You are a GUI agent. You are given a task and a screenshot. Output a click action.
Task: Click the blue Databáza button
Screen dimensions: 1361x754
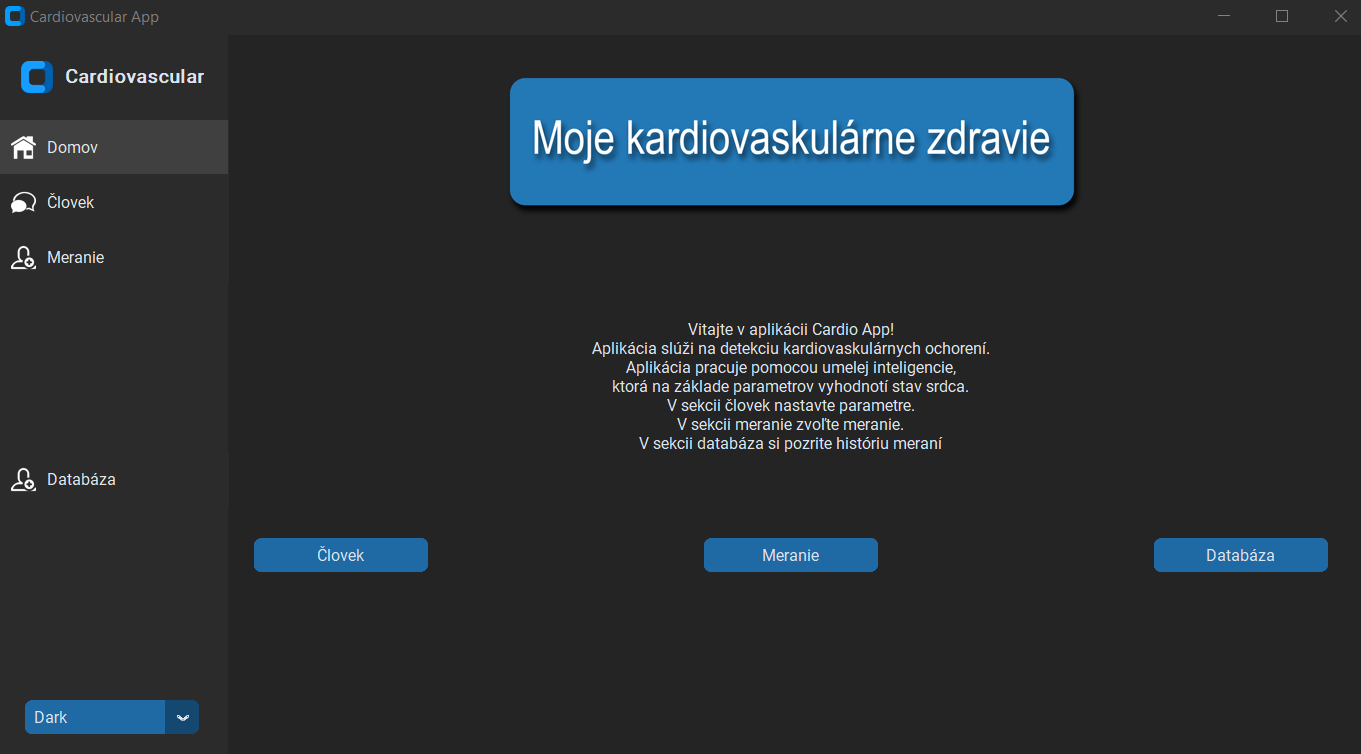click(1241, 555)
